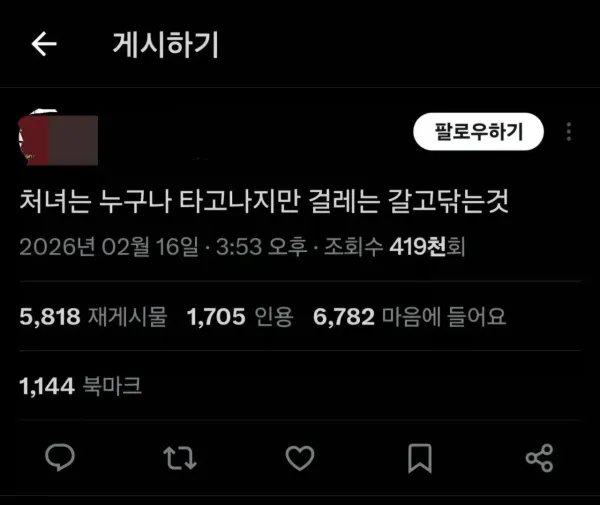Tap the reply speech bubble icon

(60, 458)
